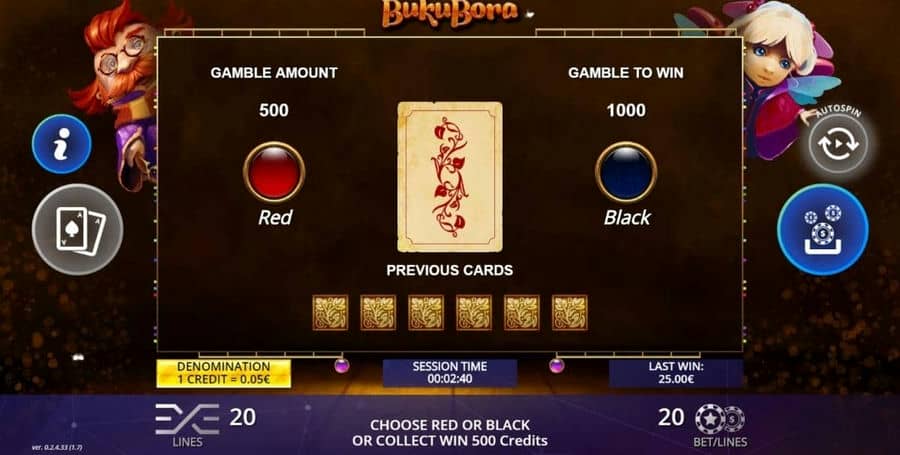Select the fifth previous card slot
This screenshot has height=455, width=900.
coord(522,313)
